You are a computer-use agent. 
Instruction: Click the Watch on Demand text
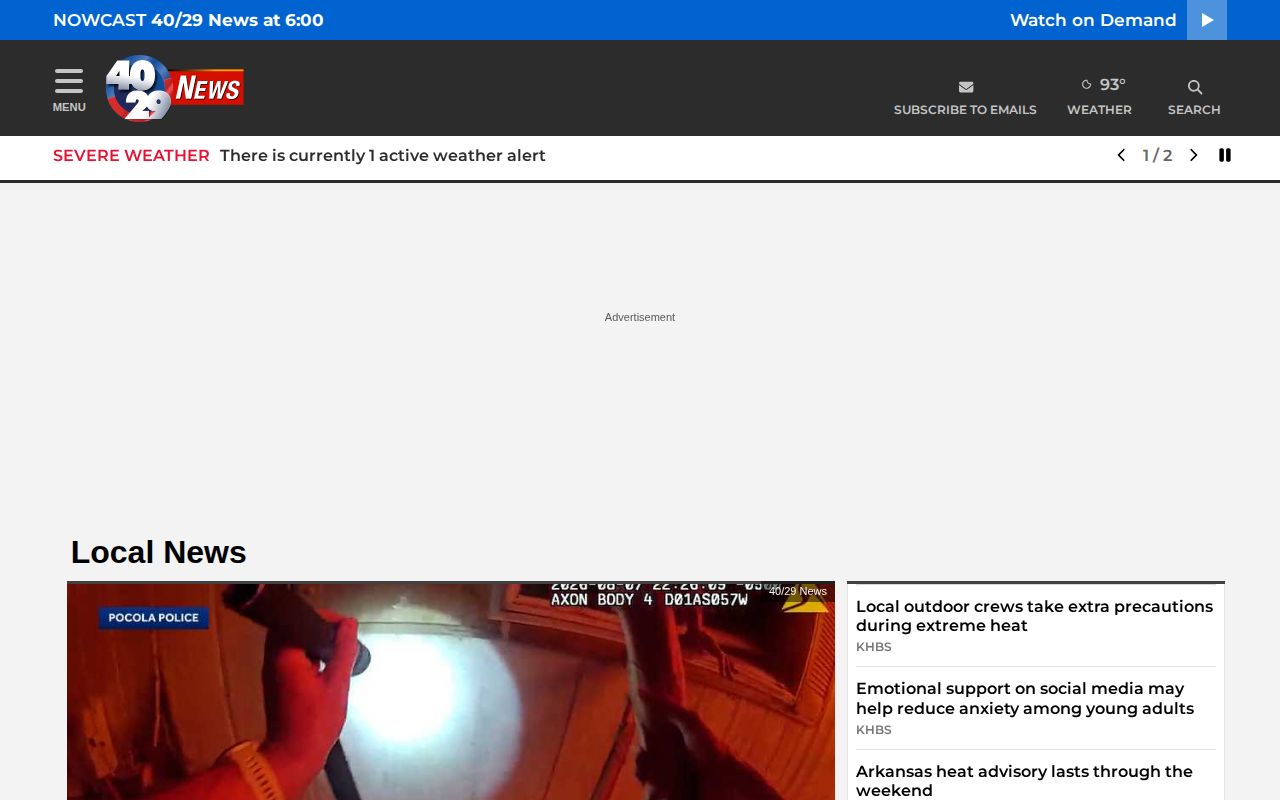coord(1093,20)
